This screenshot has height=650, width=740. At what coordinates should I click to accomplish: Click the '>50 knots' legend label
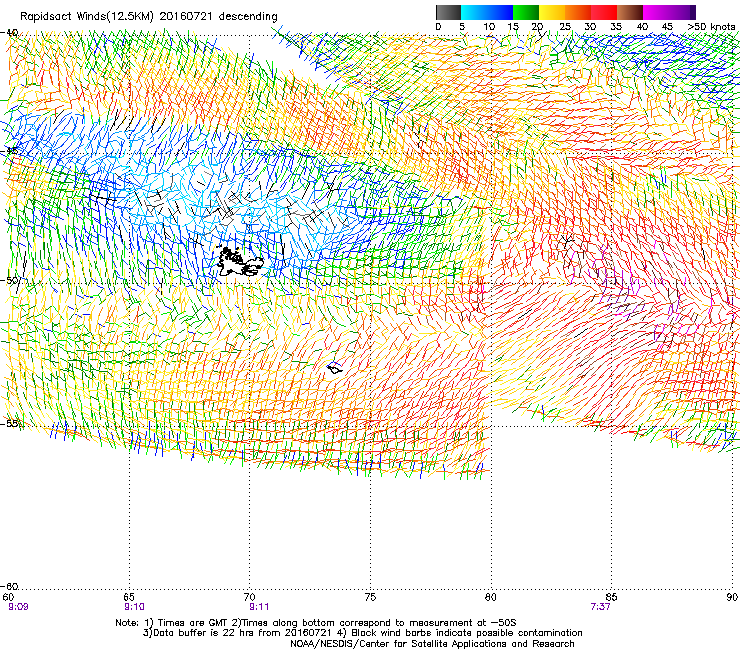pyautogui.click(x=711, y=26)
